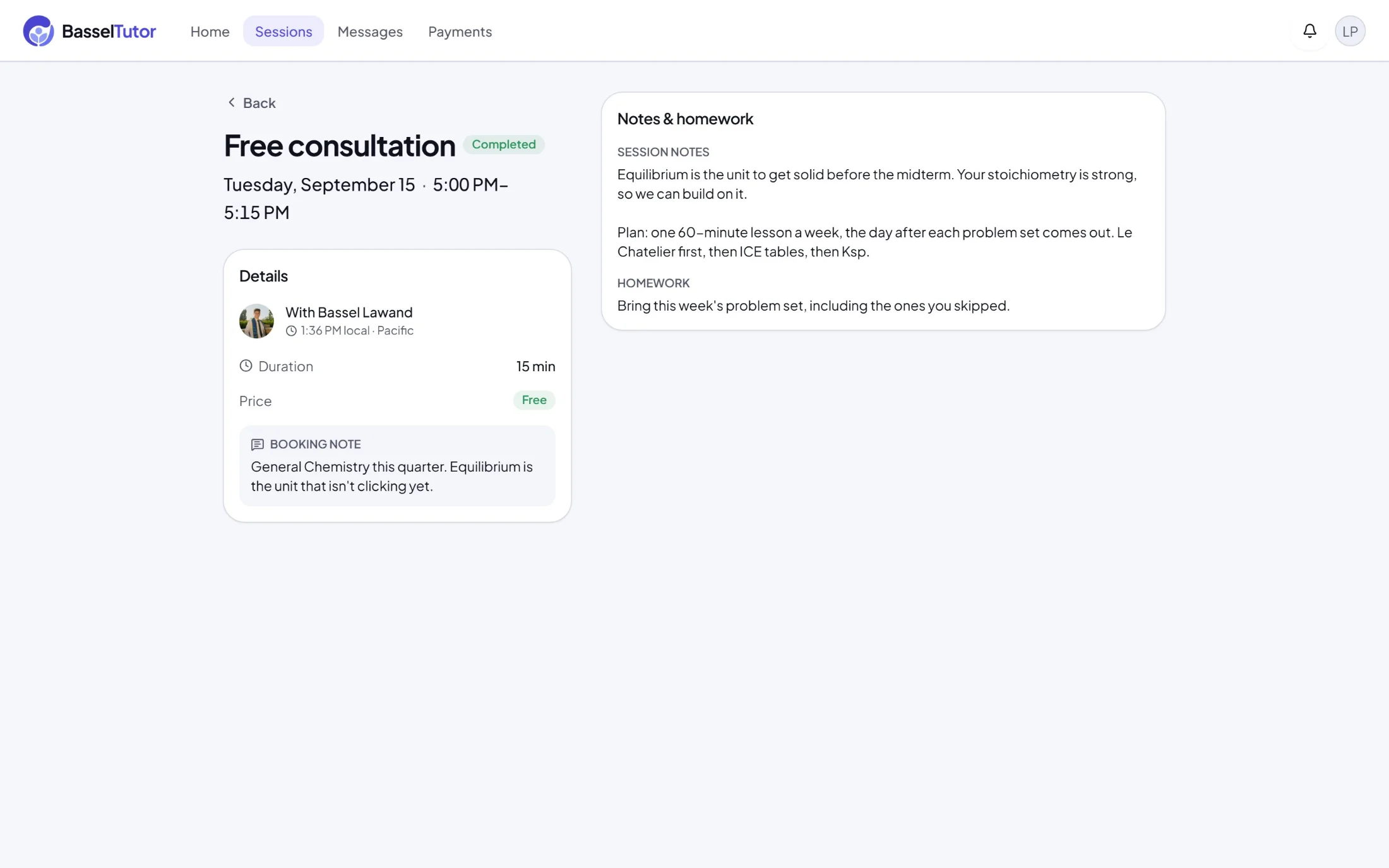The width and height of the screenshot is (1389, 868).
Task: Click the booking note message icon
Action: [257, 444]
